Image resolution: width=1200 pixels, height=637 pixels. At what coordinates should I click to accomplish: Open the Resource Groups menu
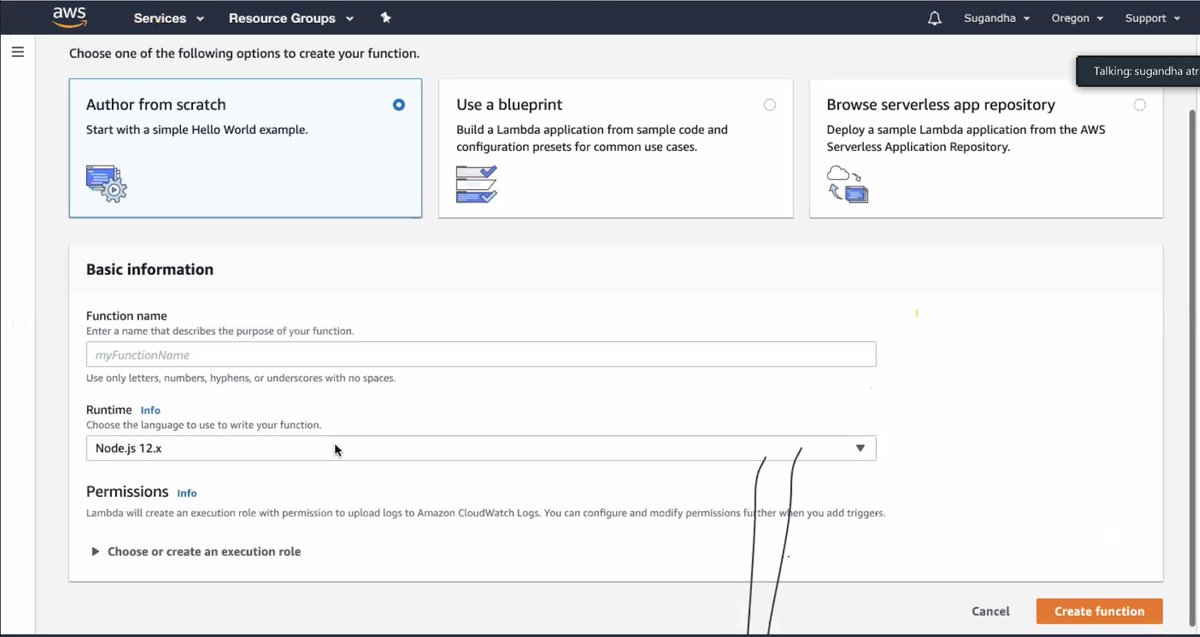click(291, 18)
